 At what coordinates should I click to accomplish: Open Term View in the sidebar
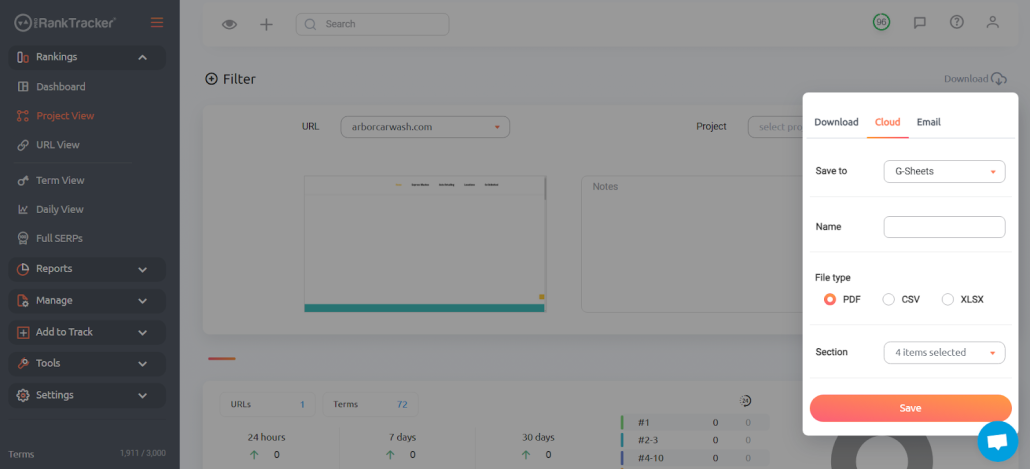[60, 180]
